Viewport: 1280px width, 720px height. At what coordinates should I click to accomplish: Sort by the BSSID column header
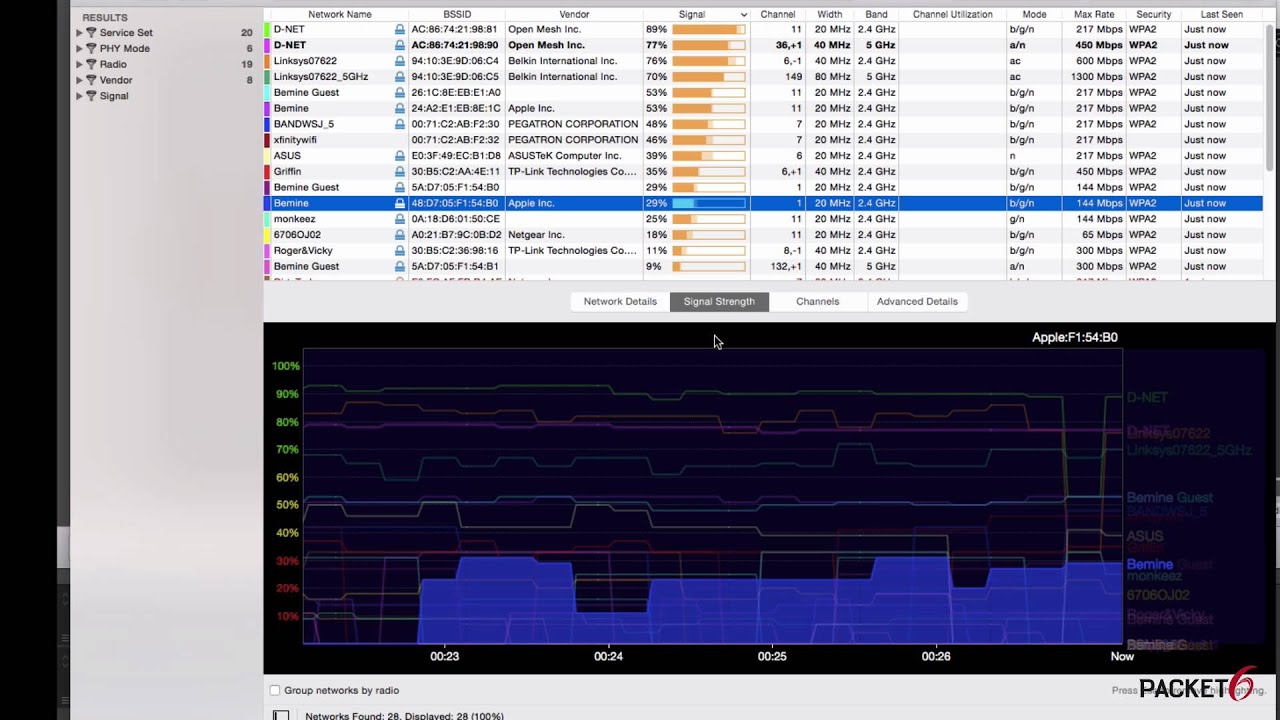457,15
